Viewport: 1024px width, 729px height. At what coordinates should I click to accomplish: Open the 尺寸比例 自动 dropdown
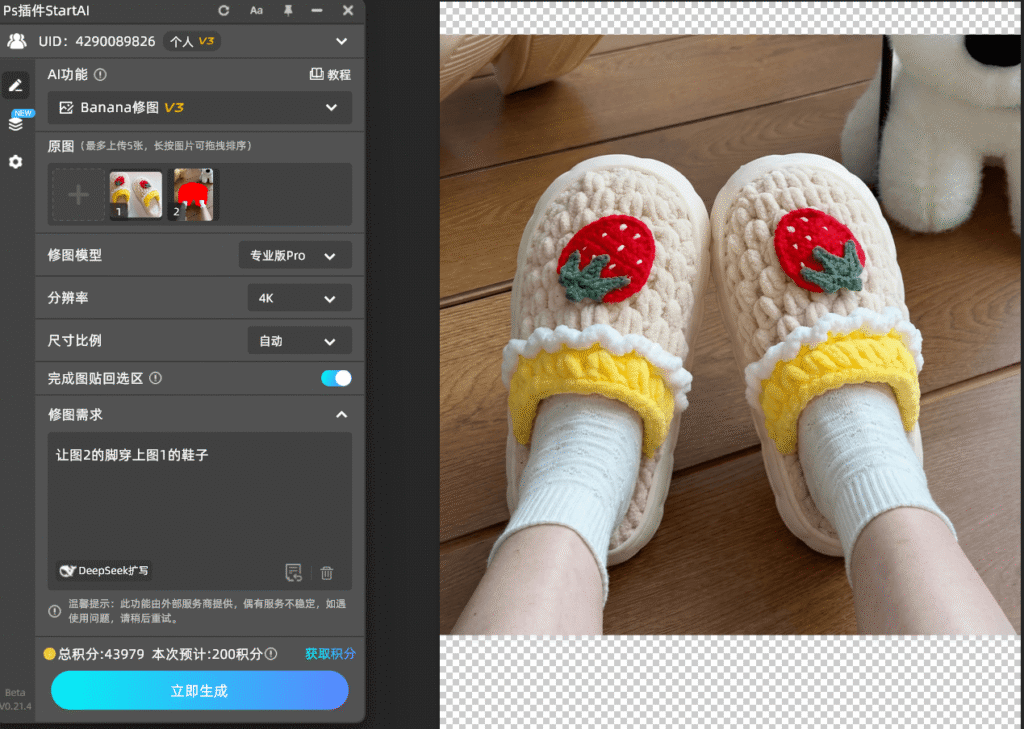pos(299,341)
